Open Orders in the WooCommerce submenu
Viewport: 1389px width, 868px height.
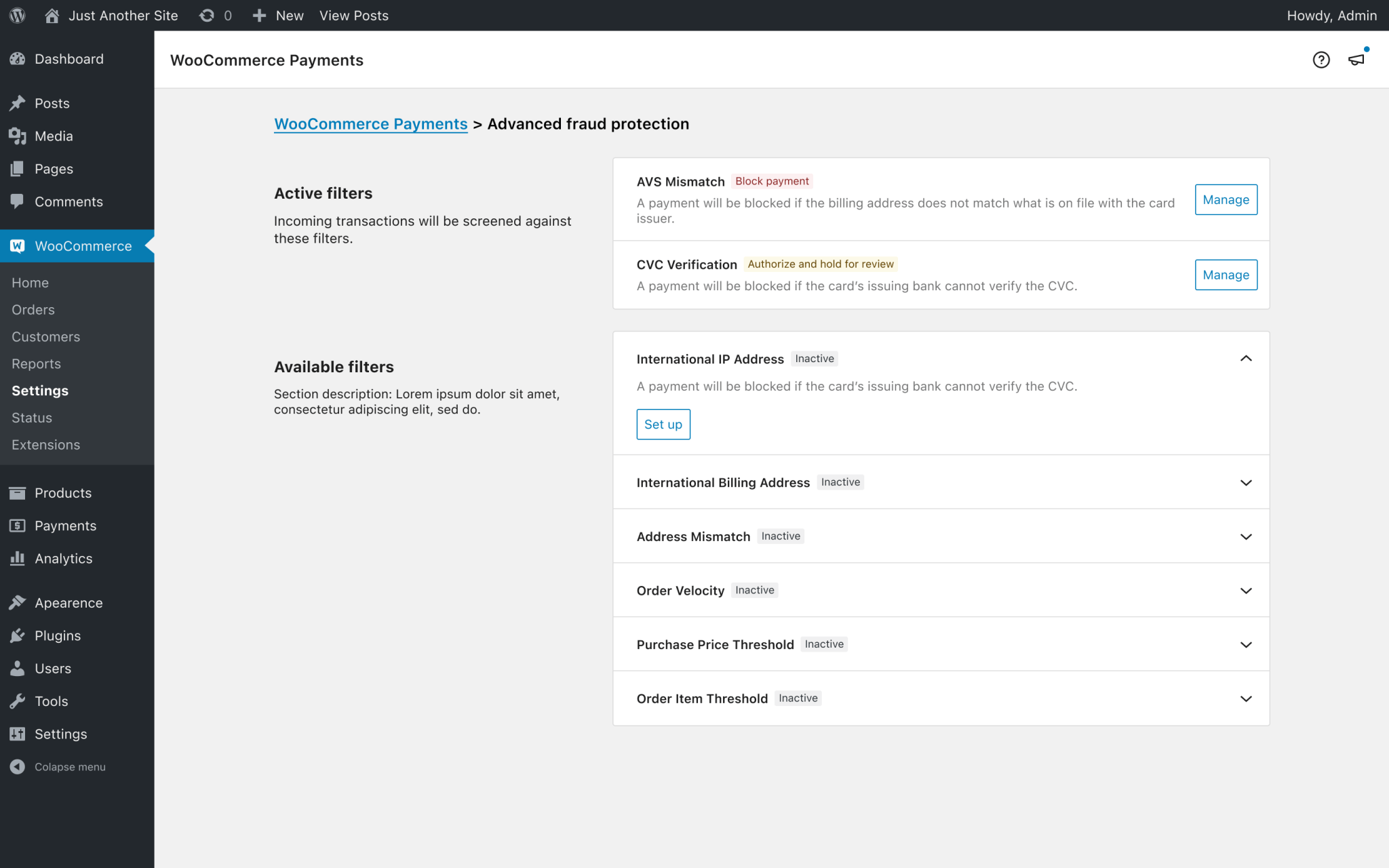click(x=33, y=309)
